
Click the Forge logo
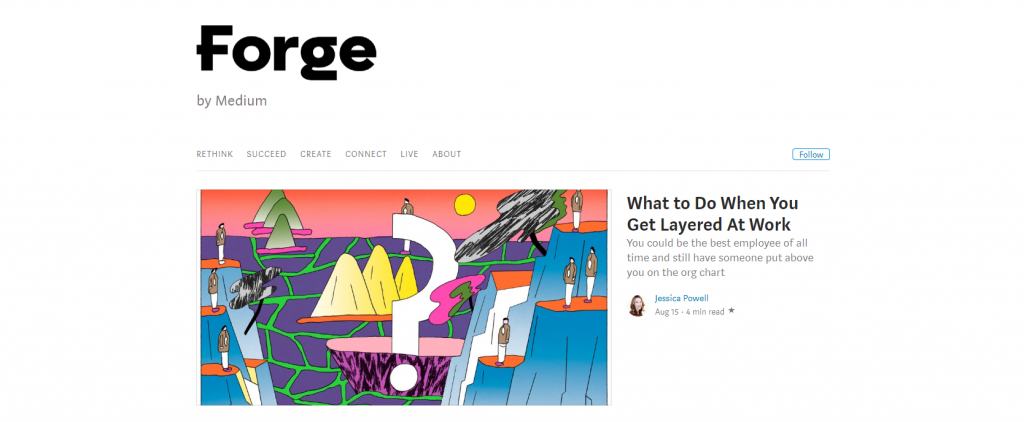[x=286, y=52]
